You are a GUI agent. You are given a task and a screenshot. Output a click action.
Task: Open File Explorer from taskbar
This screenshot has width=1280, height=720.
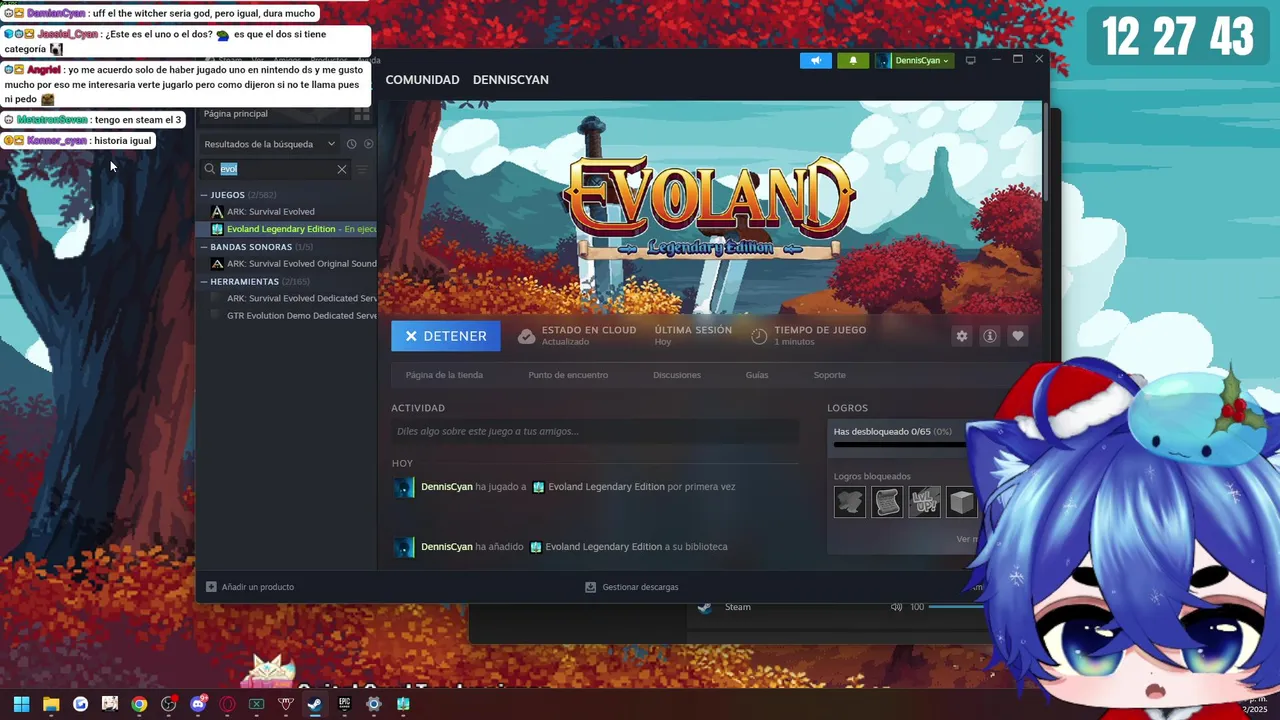pos(51,704)
